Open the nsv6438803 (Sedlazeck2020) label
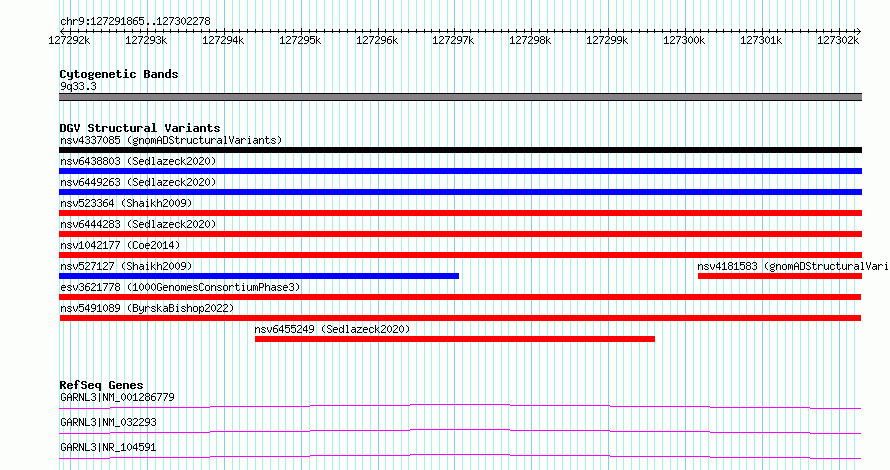 click(138, 161)
